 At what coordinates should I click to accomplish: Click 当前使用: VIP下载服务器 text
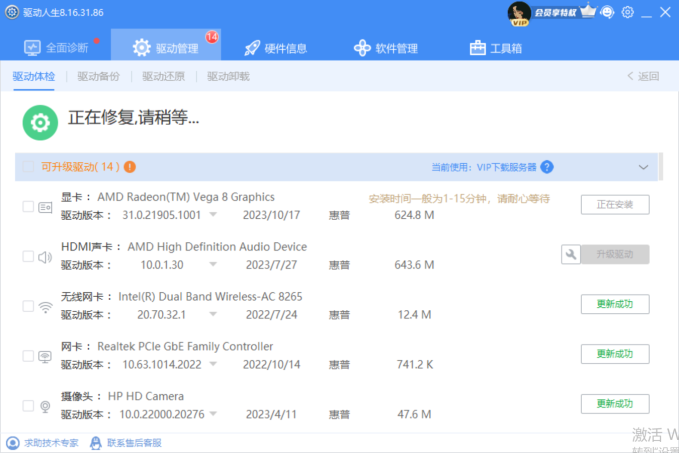484,167
